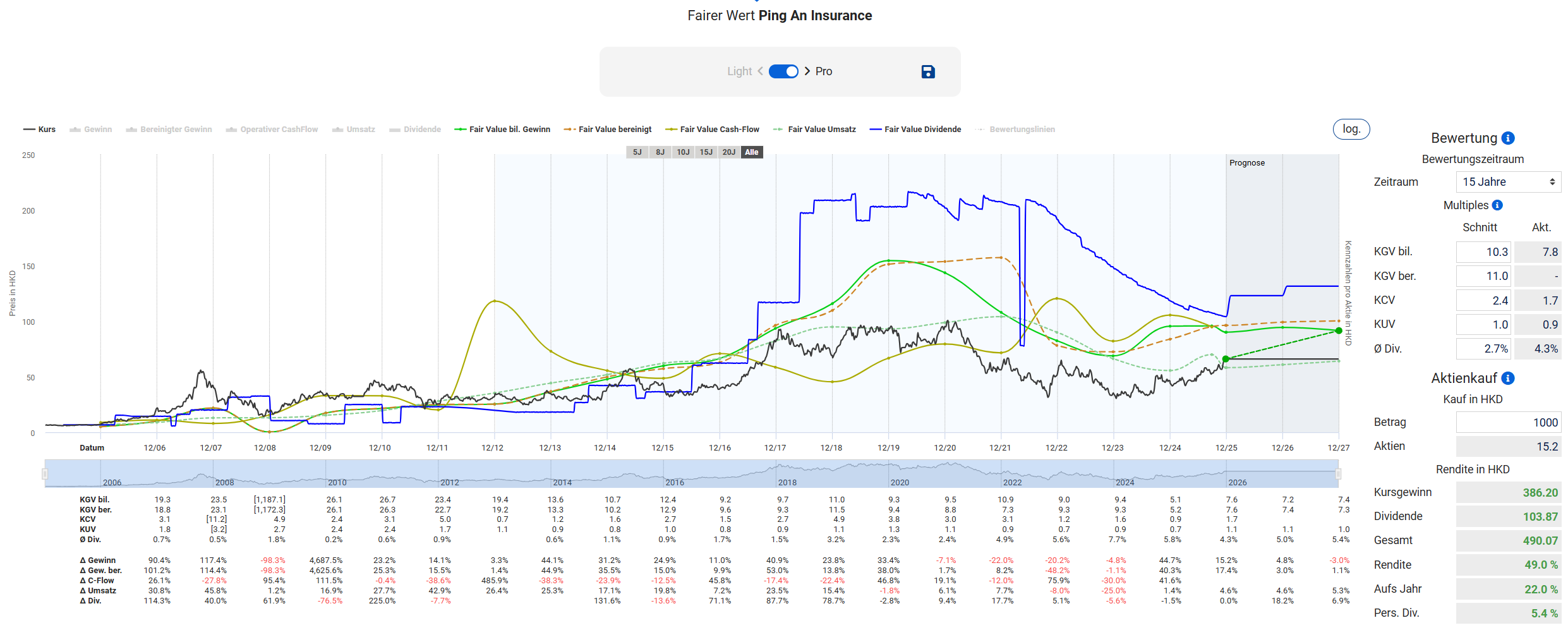Open the Bewertung info icon
The image size is (1568, 630).
click(x=1508, y=138)
